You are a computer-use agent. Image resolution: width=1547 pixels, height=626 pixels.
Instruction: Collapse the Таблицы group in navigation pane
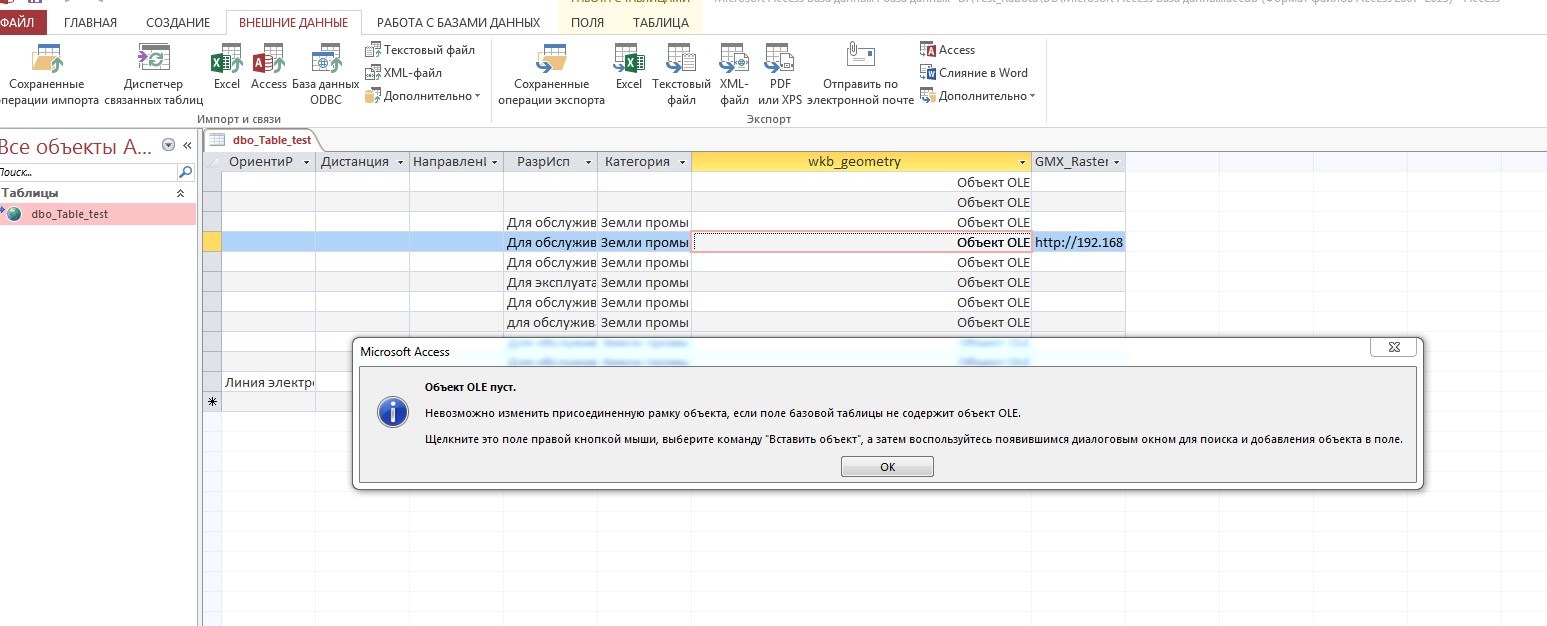click(x=180, y=193)
